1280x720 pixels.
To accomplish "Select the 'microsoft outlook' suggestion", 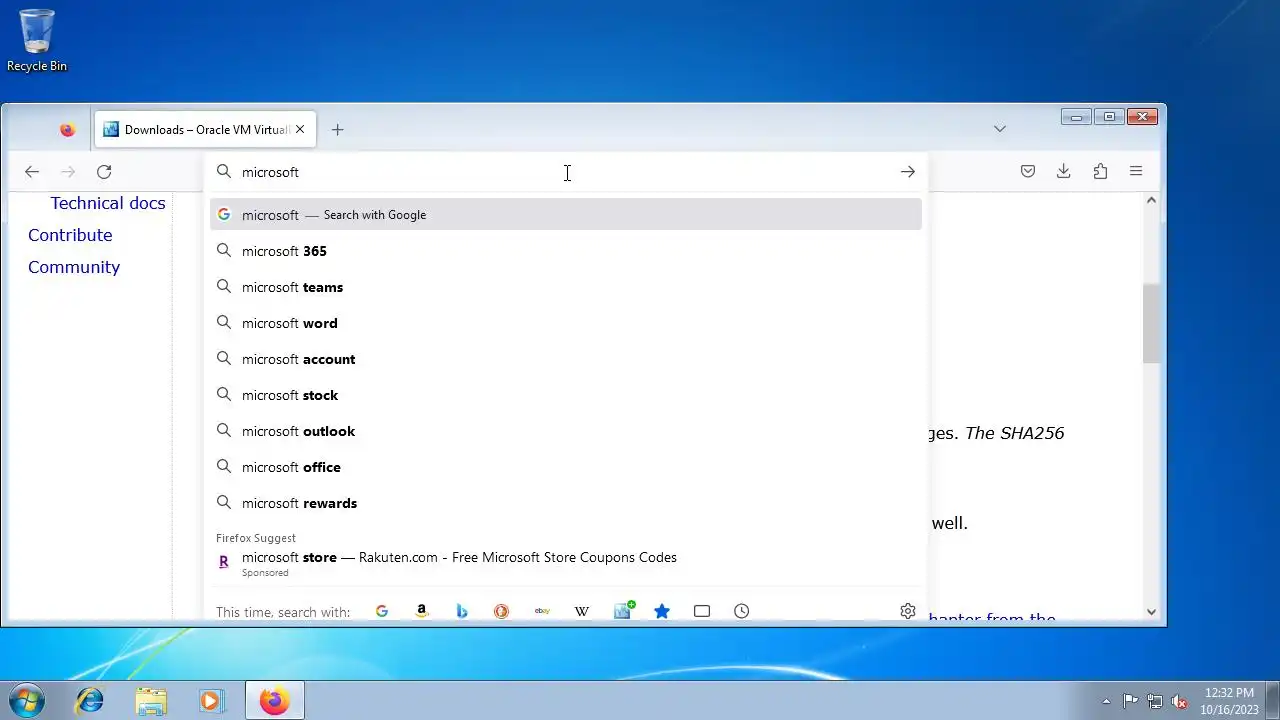I will click(x=566, y=431).
